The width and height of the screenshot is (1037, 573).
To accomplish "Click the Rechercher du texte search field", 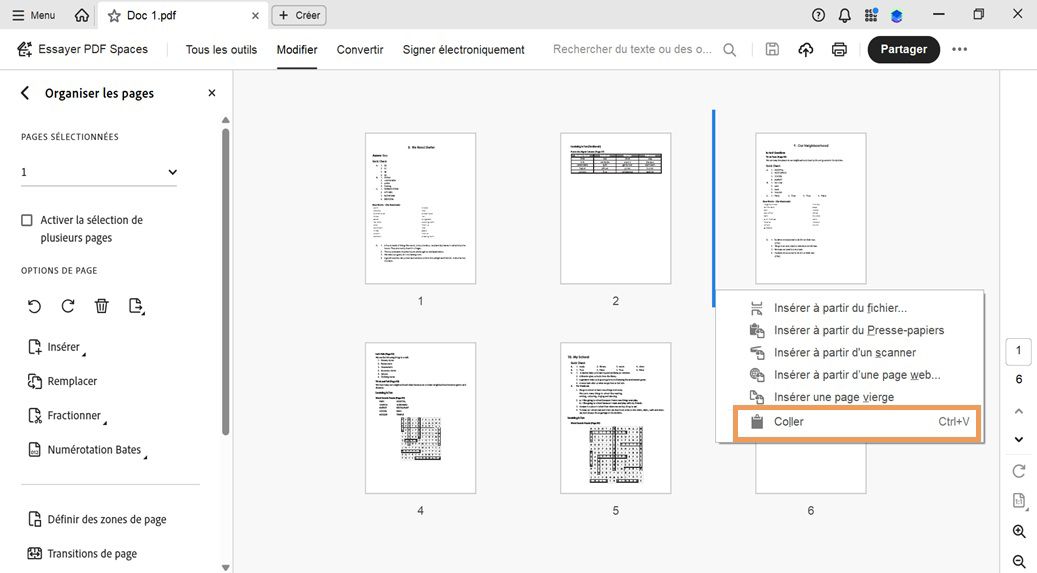I will [x=632, y=49].
